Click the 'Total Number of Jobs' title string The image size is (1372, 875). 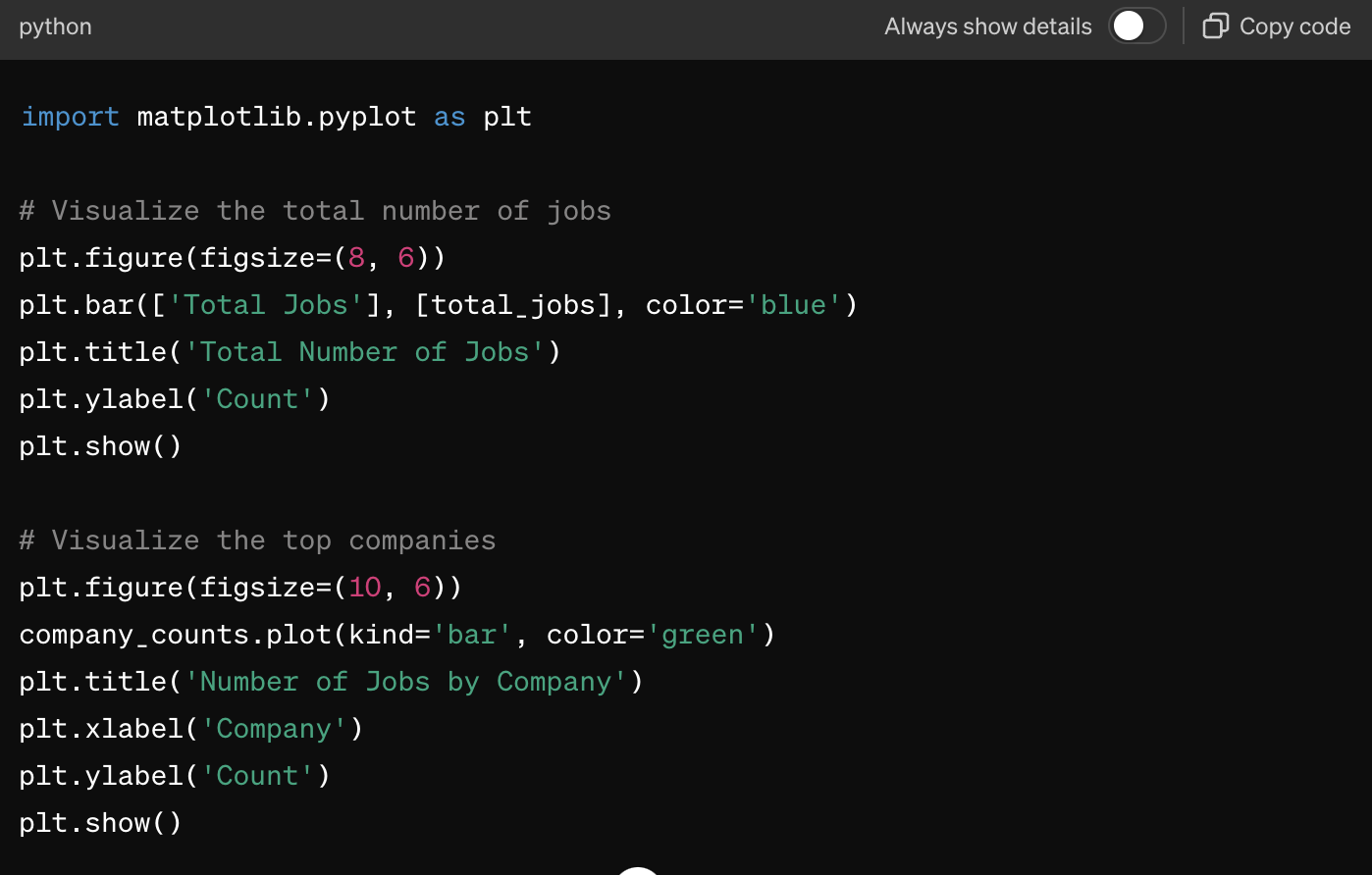(x=365, y=352)
